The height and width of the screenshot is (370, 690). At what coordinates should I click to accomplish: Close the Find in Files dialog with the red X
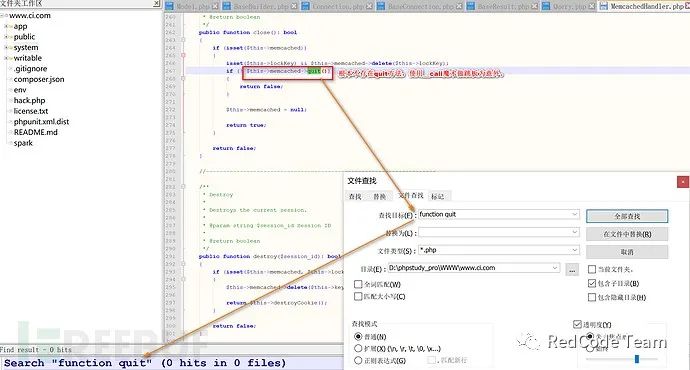point(683,182)
